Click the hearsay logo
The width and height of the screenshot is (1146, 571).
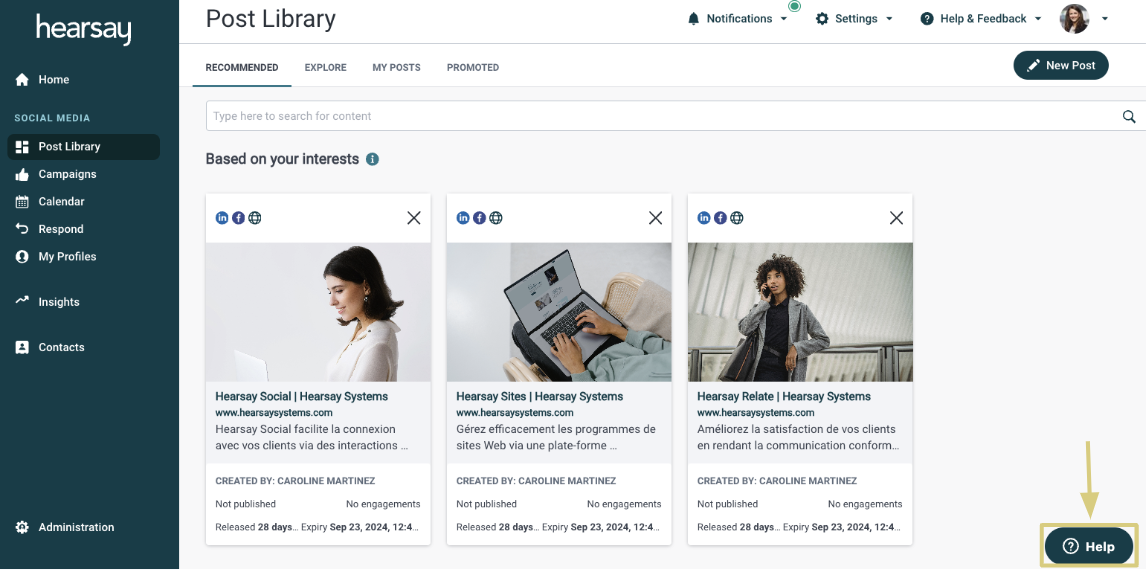tap(84, 29)
